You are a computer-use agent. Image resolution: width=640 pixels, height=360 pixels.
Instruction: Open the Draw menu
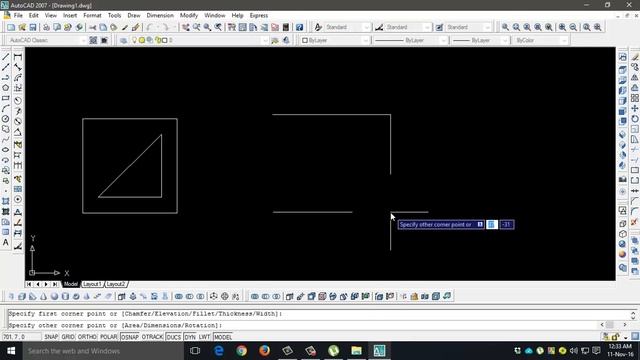point(134,16)
